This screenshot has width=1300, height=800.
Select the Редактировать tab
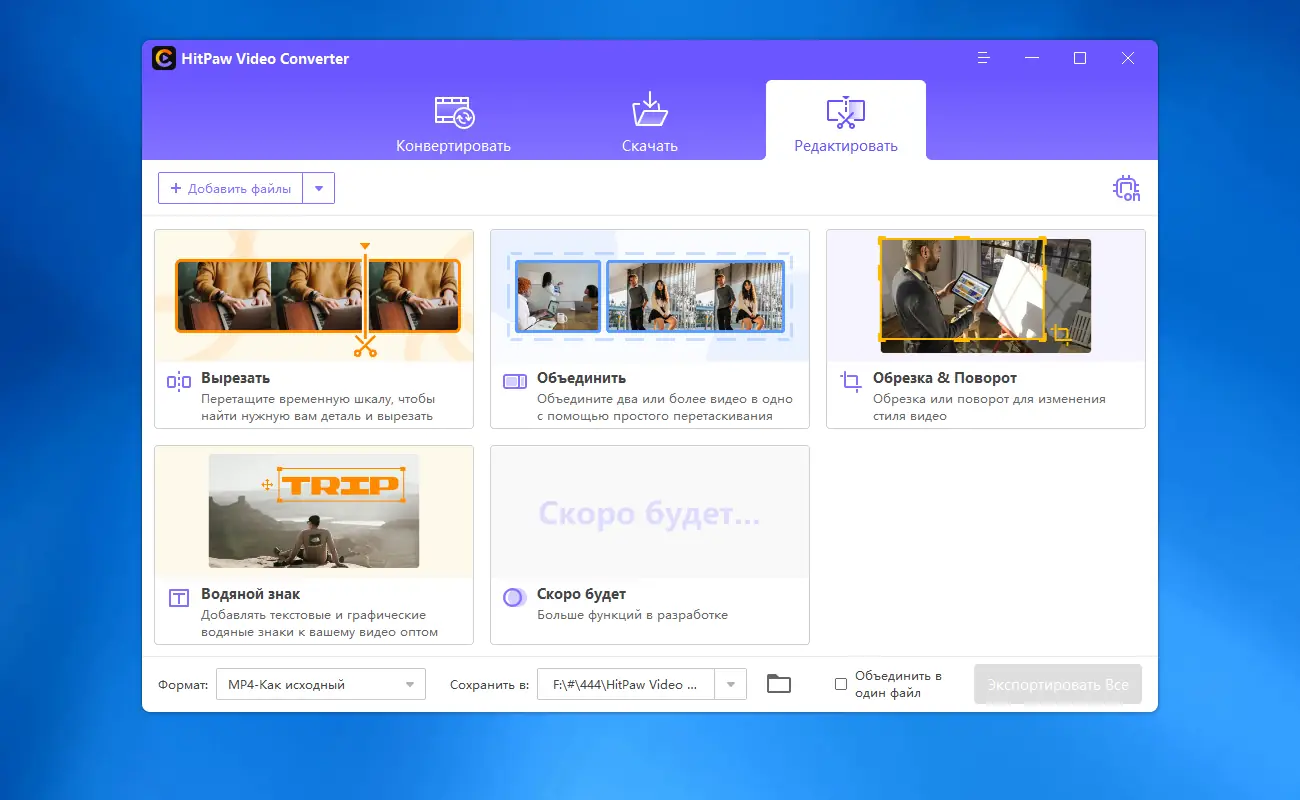(846, 120)
